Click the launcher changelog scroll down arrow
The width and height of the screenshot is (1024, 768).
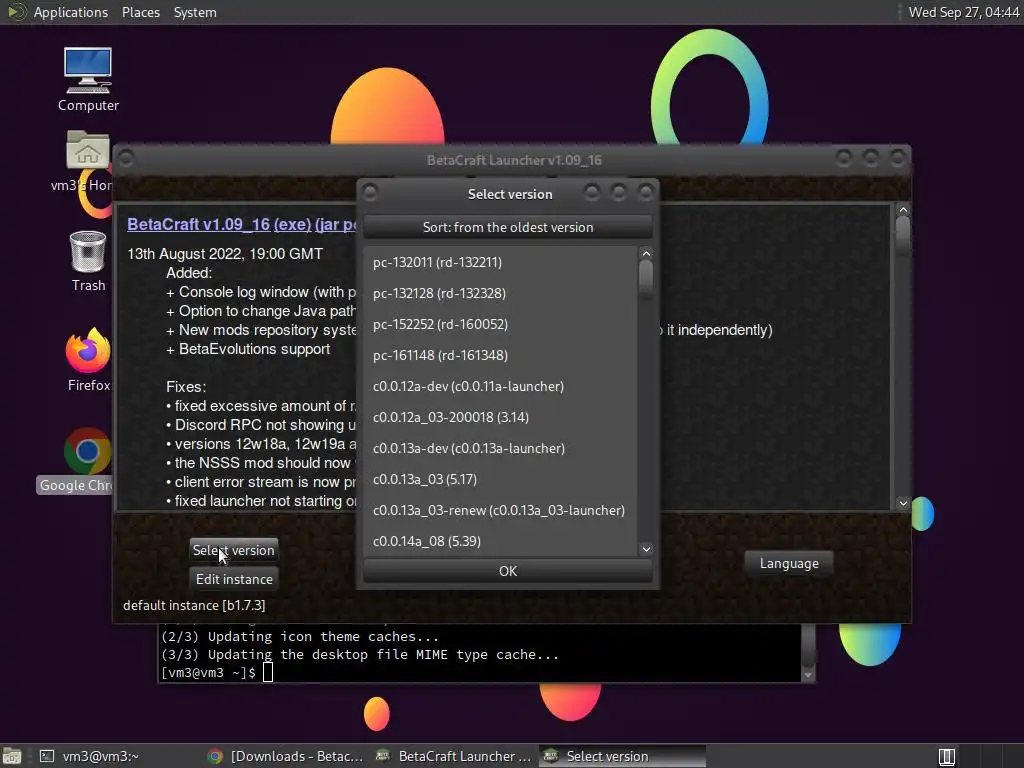[903, 503]
